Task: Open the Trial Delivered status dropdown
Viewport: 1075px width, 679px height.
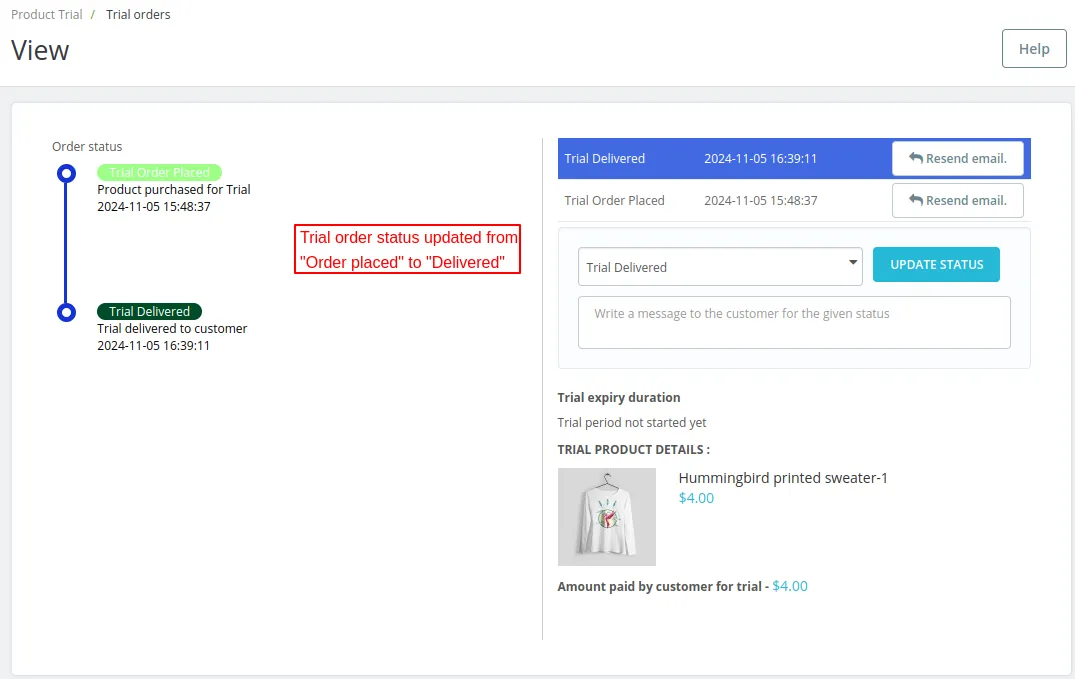Action: click(719, 267)
